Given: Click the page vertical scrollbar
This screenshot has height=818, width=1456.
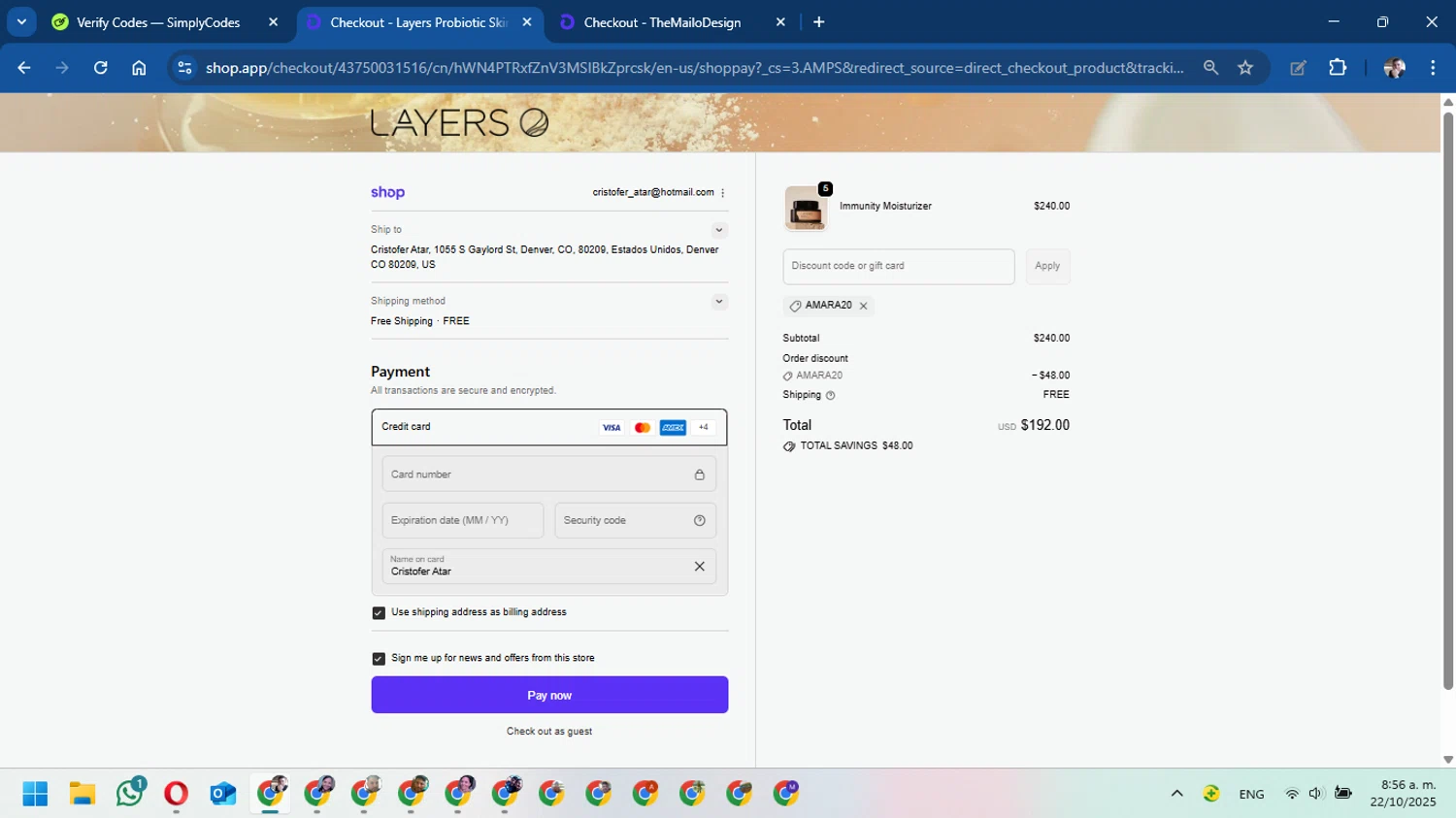Looking at the screenshot, I should 1448,401.
